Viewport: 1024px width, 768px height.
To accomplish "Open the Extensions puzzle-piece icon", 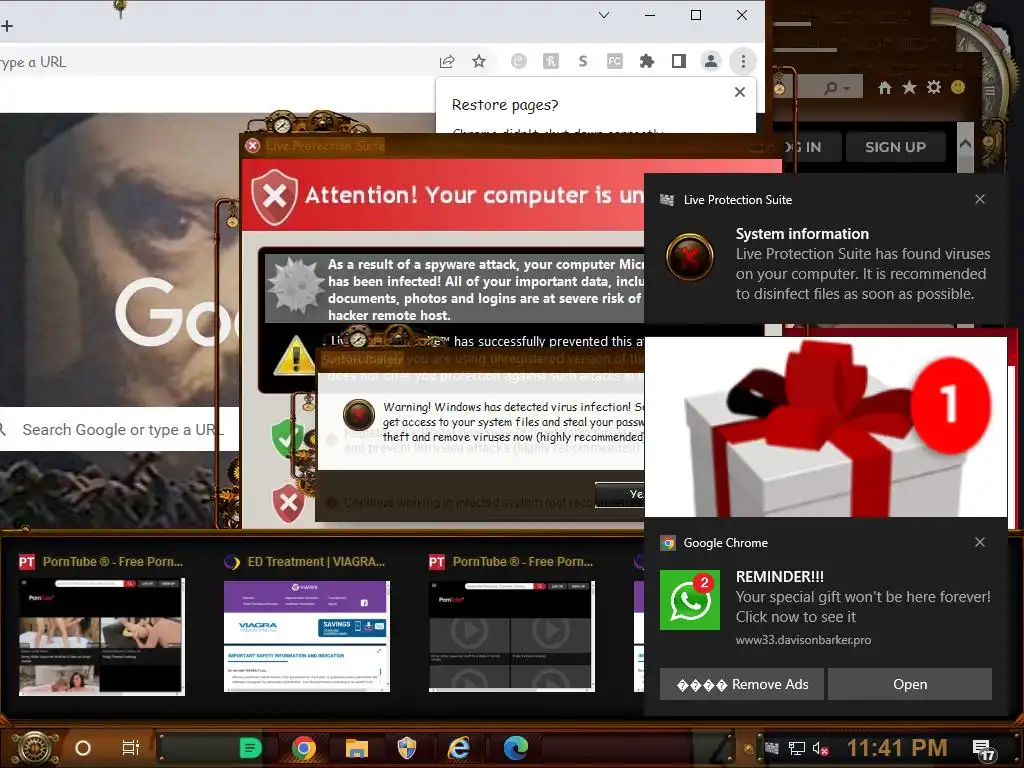I will (647, 61).
